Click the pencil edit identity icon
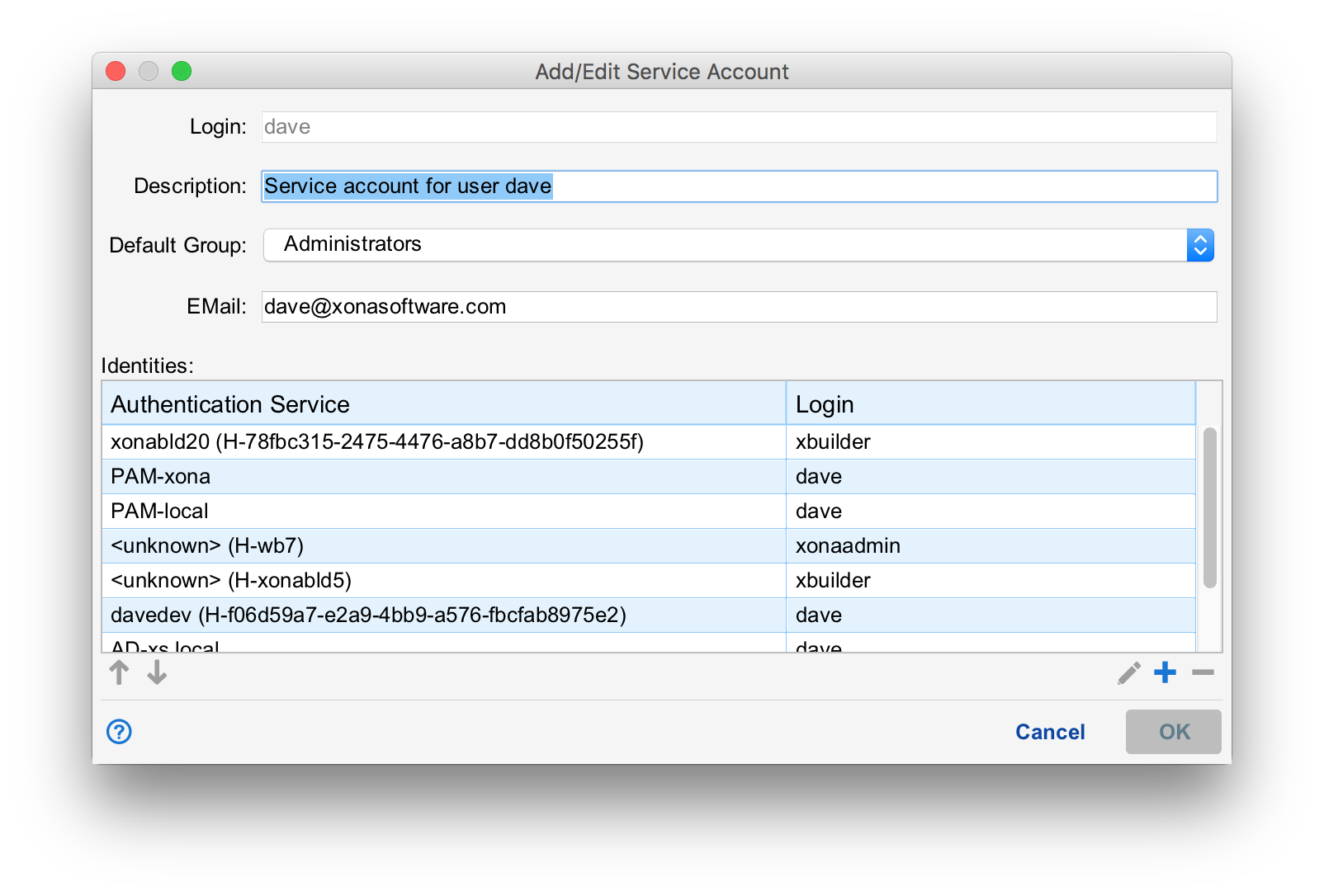 1128,673
